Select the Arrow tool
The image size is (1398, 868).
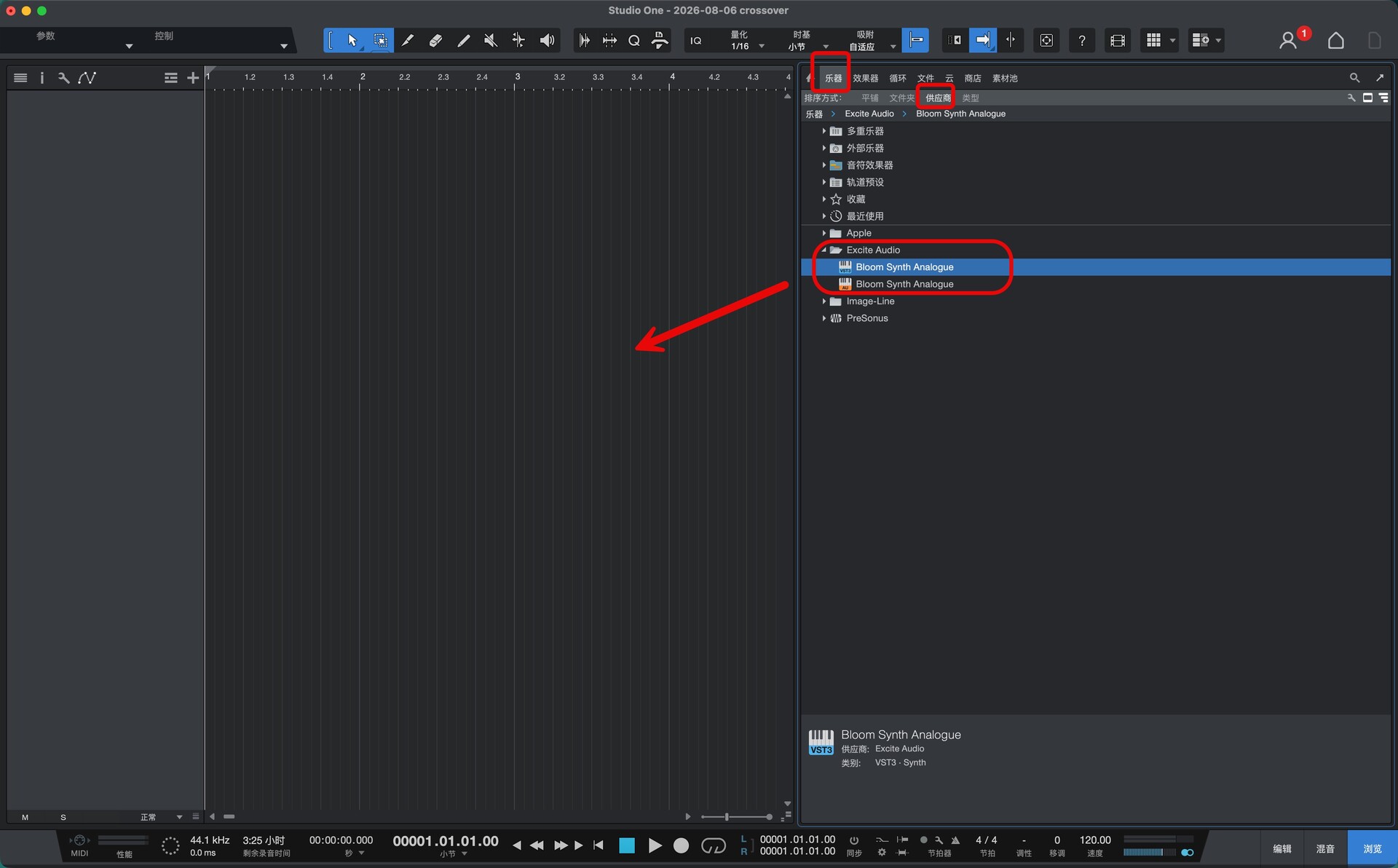[x=352, y=41]
